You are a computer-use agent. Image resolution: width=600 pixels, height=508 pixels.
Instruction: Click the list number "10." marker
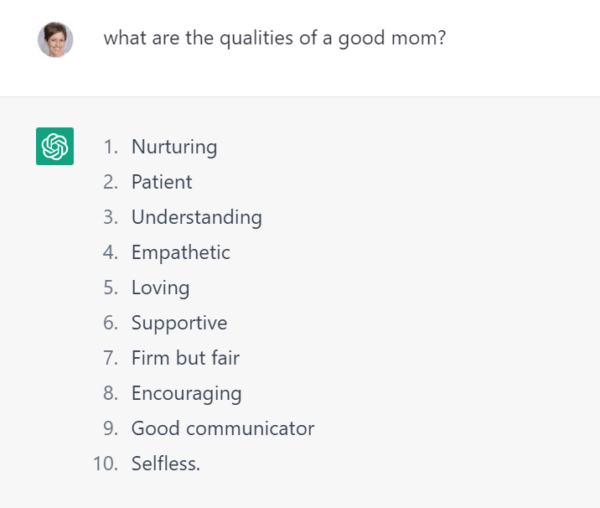point(106,464)
